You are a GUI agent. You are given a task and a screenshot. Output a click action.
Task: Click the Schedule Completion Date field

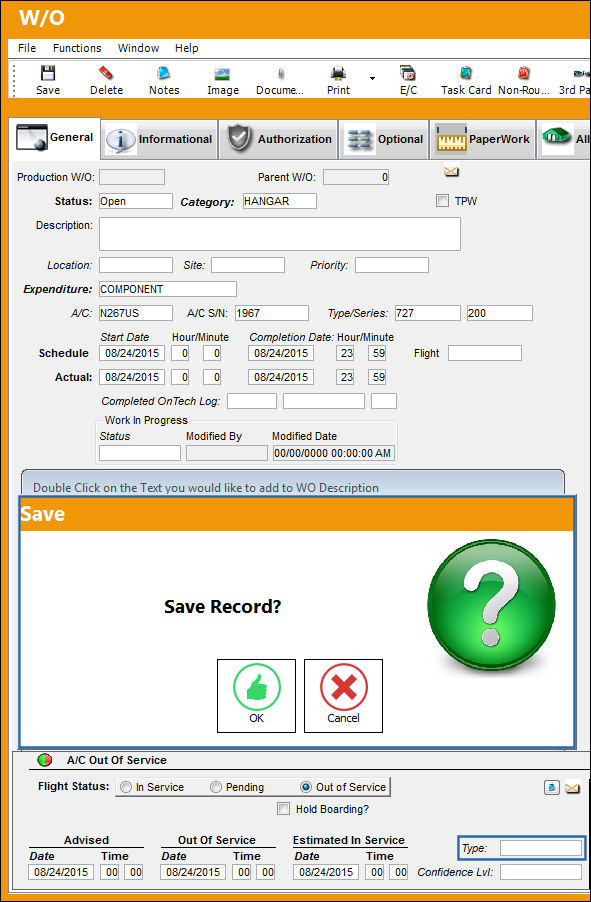(x=281, y=353)
